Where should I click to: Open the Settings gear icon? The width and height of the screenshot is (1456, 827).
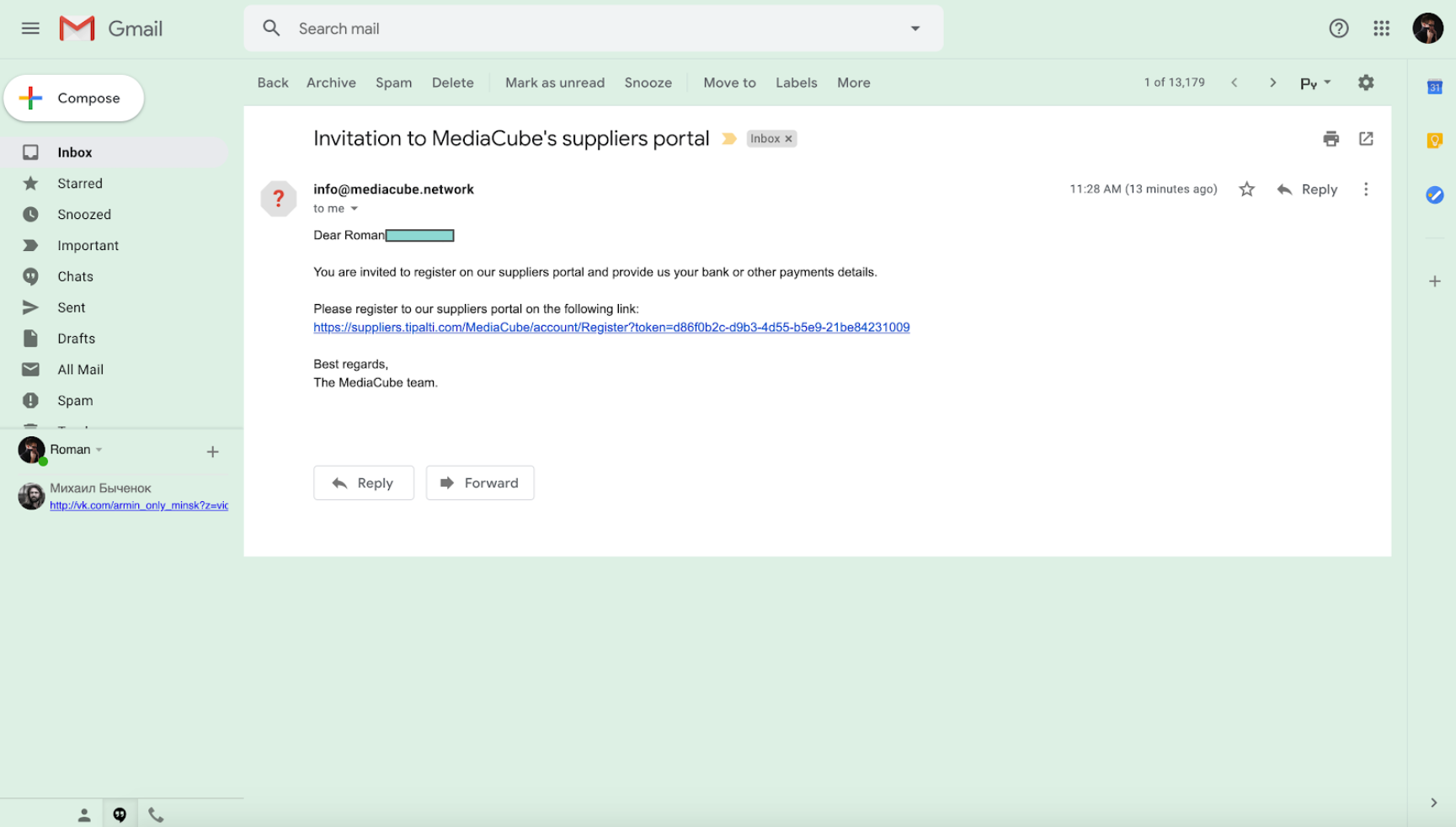[1366, 83]
